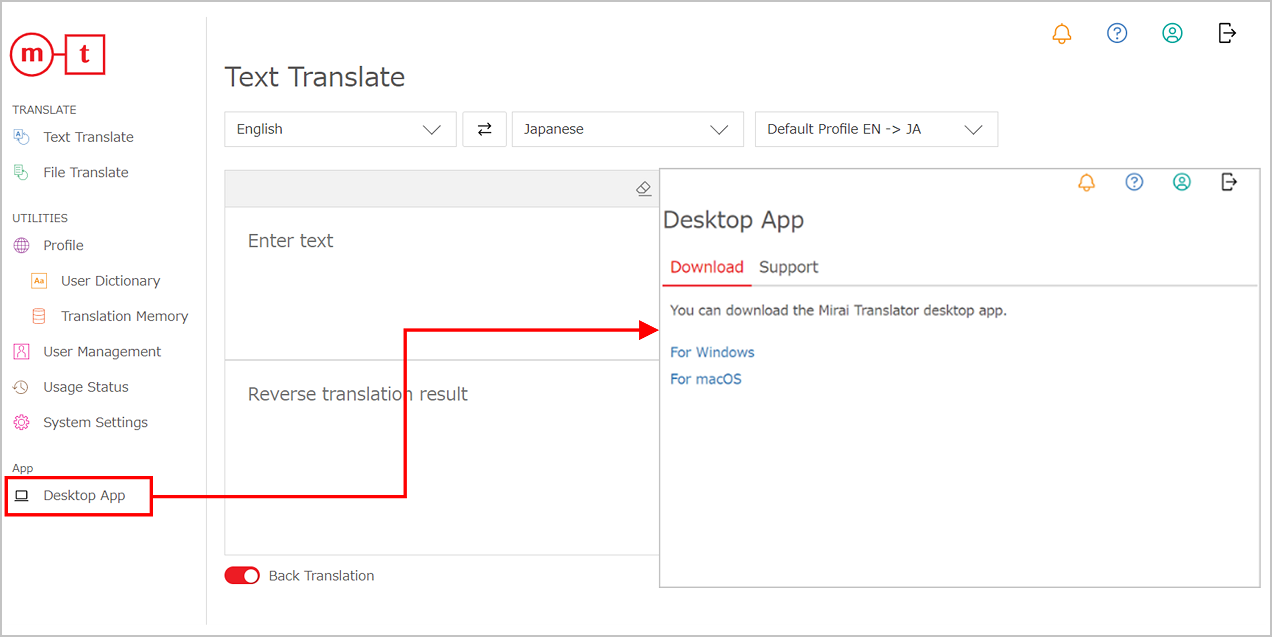This screenshot has height=637, width=1272.
Task: Open Translation Memory in sidebar
Action: (x=124, y=316)
